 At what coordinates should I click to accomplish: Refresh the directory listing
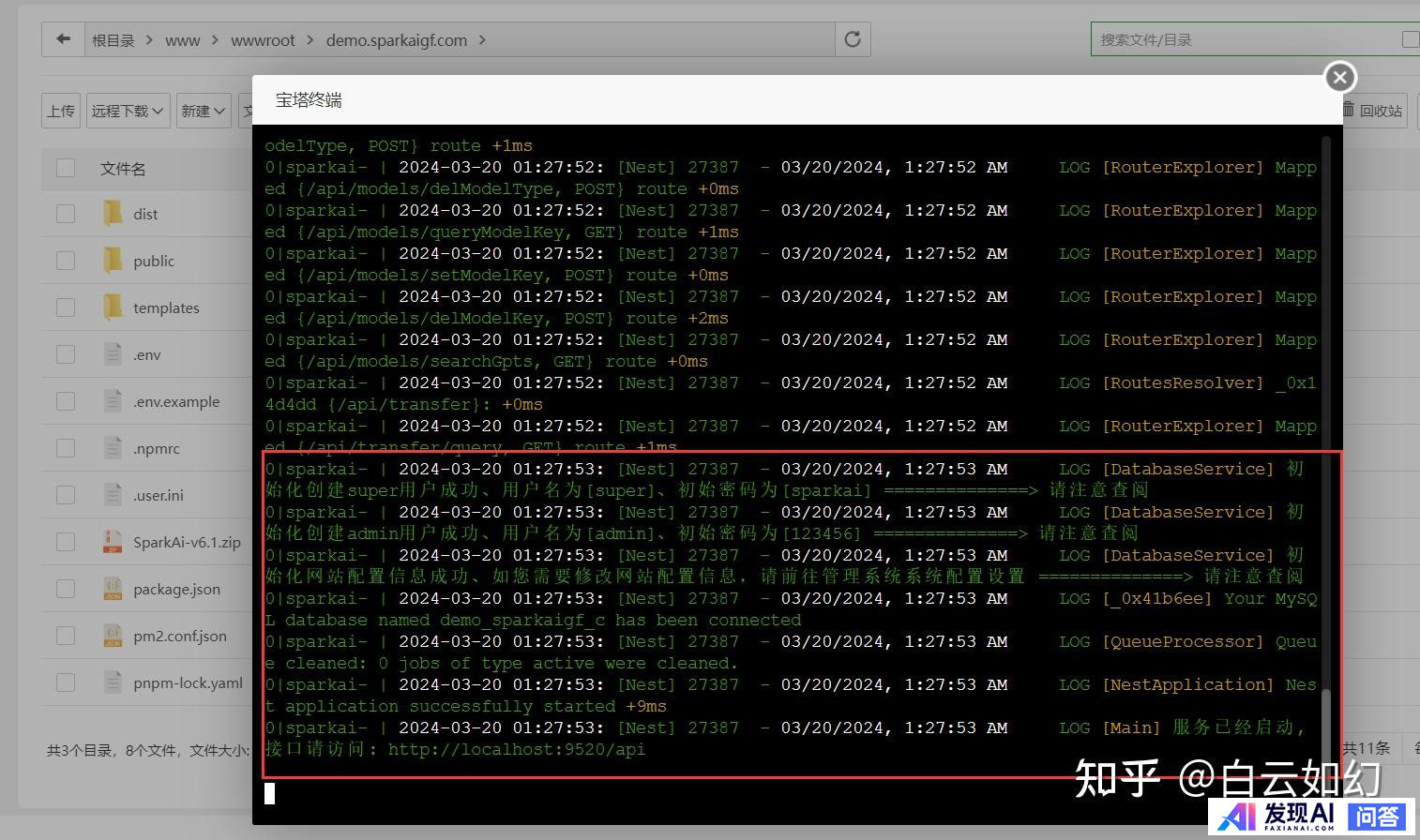click(853, 39)
